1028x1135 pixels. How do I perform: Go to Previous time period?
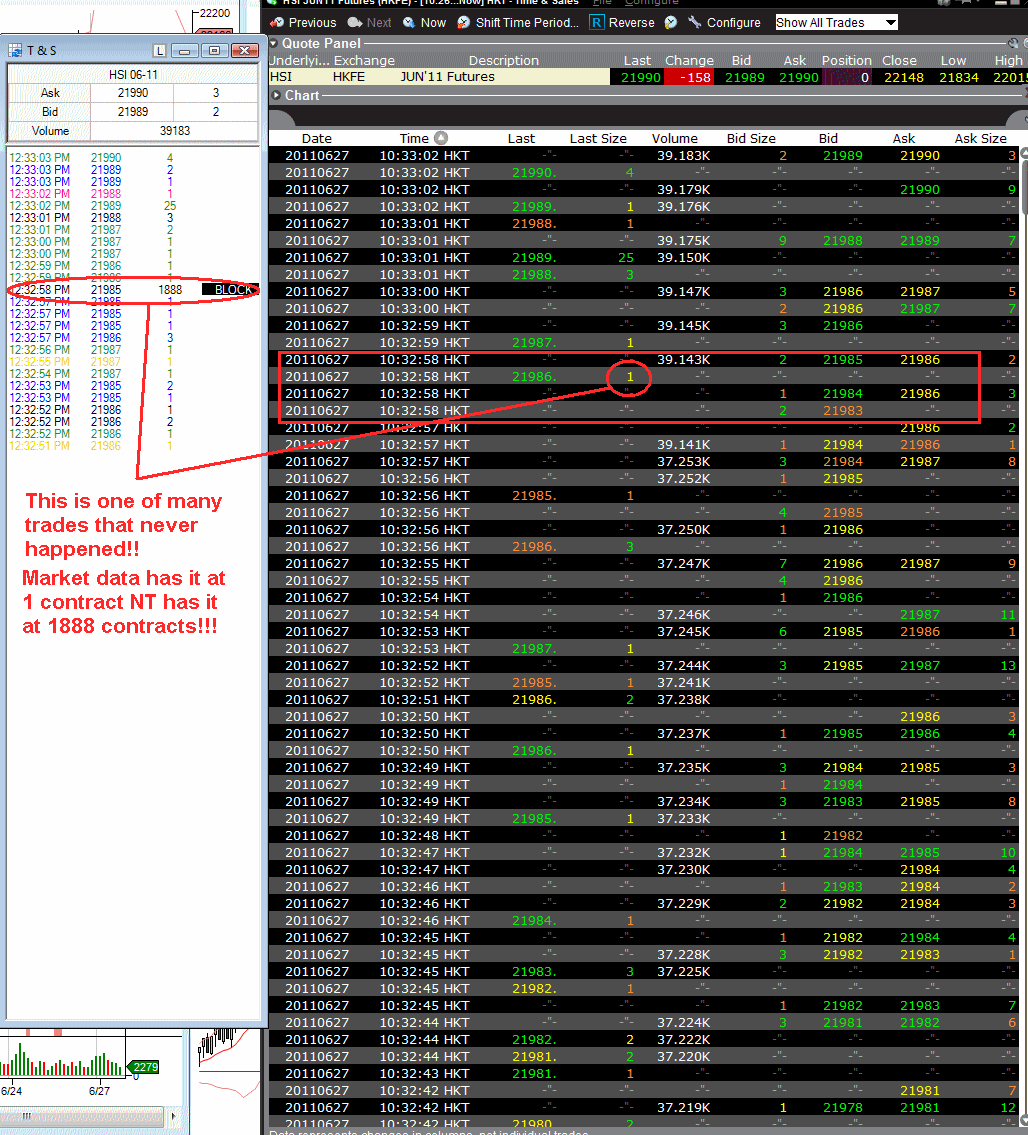click(x=303, y=22)
